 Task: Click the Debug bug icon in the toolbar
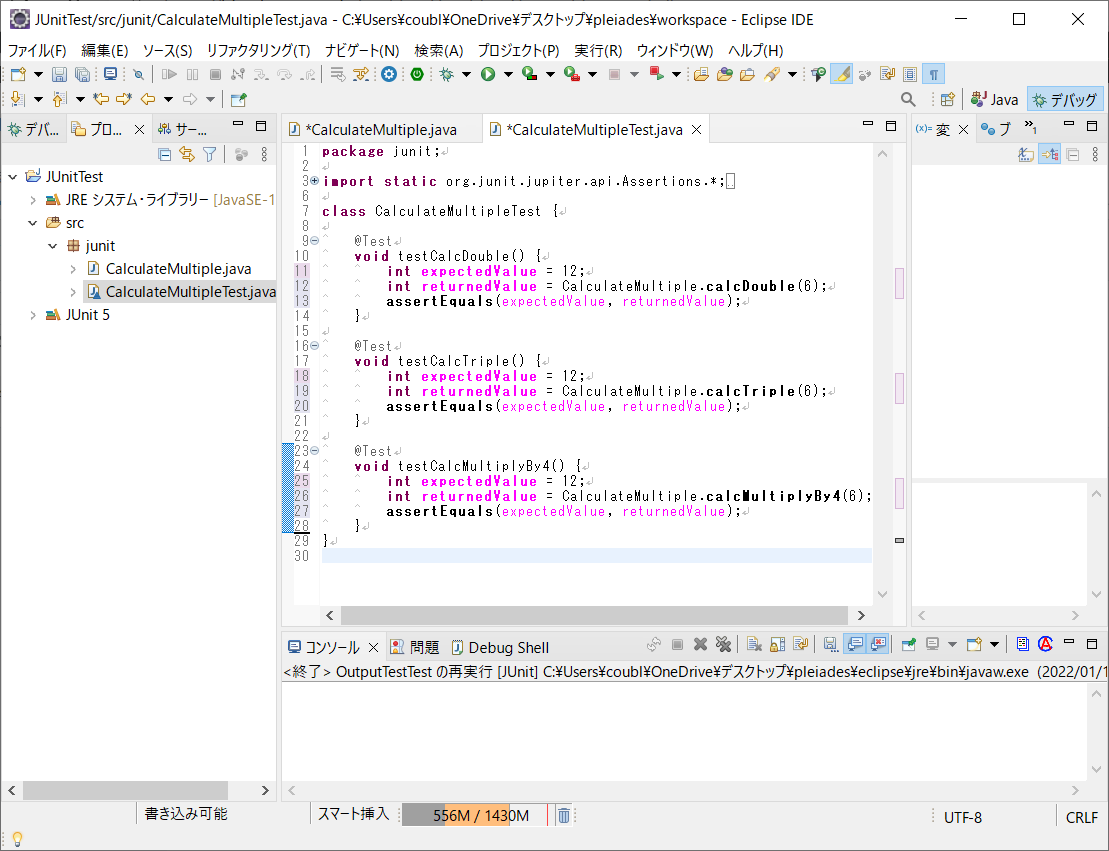446,74
